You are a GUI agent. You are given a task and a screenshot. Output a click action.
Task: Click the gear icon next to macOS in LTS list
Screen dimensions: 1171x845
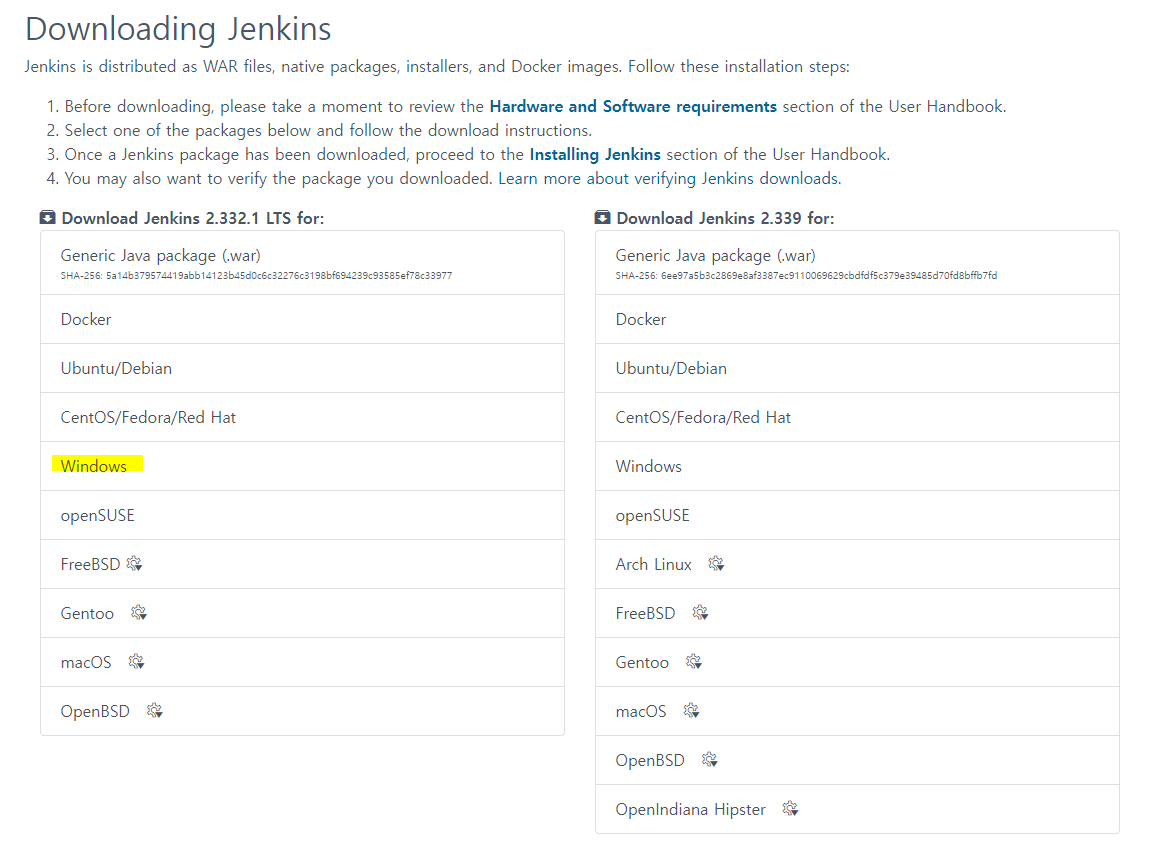[x=136, y=662]
